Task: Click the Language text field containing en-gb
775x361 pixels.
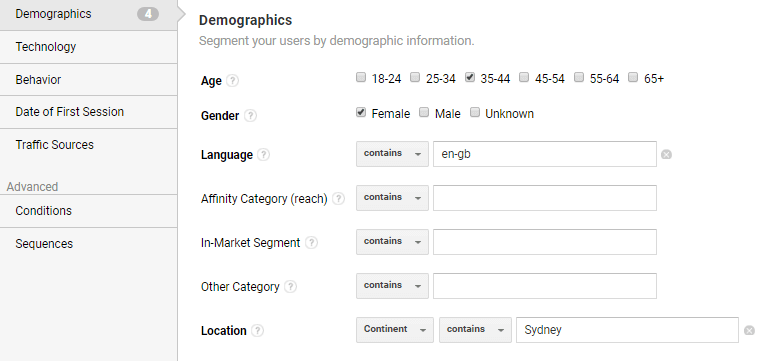Action: point(545,154)
